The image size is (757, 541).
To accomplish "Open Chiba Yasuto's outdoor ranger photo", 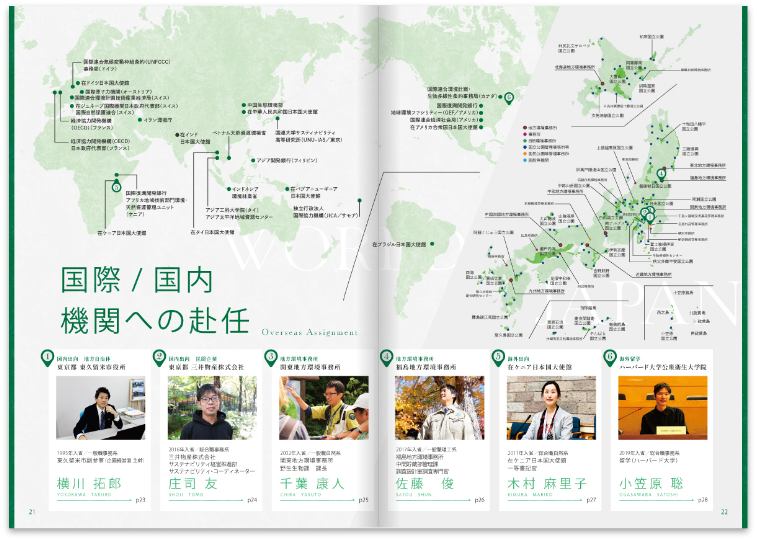I will 324,408.
